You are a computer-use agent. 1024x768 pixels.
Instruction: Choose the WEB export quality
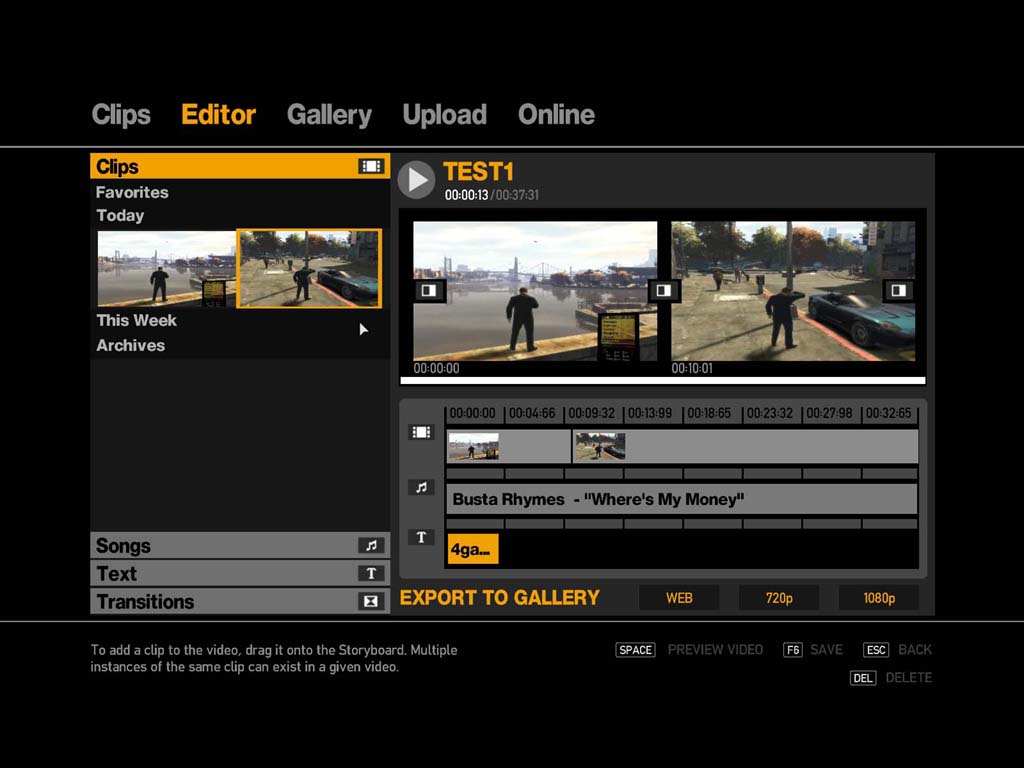tap(679, 598)
